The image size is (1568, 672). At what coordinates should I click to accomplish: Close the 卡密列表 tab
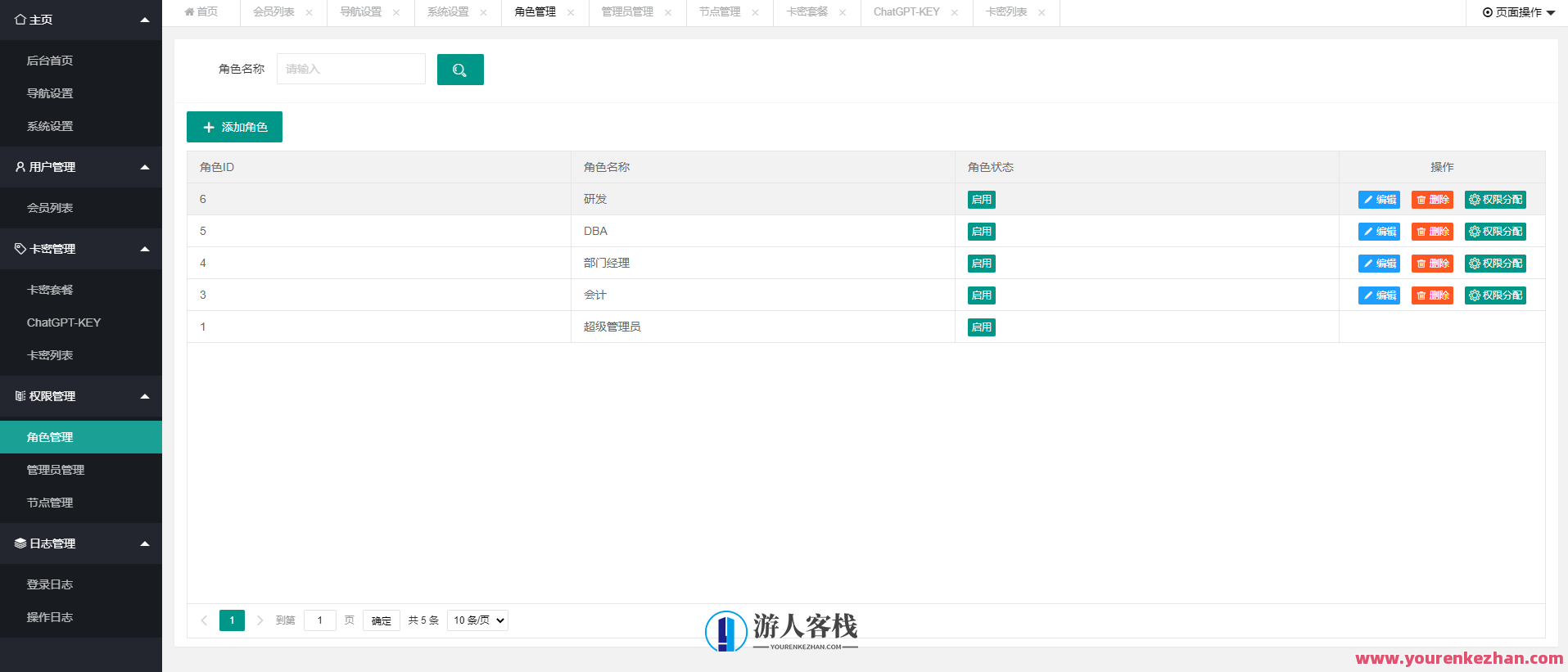[x=1042, y=12]
